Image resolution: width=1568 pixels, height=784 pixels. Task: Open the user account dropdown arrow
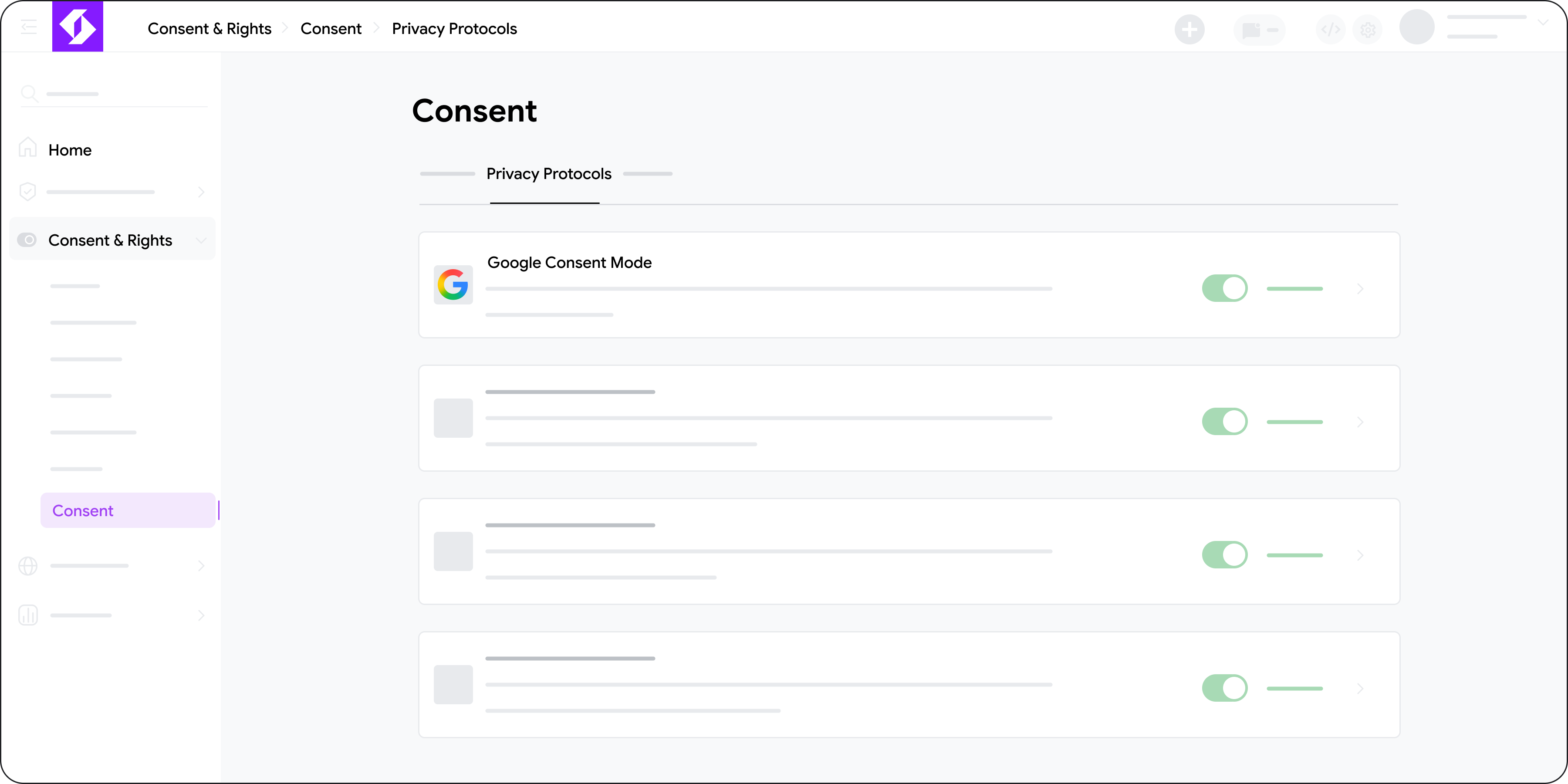pyautogui.click(x=1542, y=23)
